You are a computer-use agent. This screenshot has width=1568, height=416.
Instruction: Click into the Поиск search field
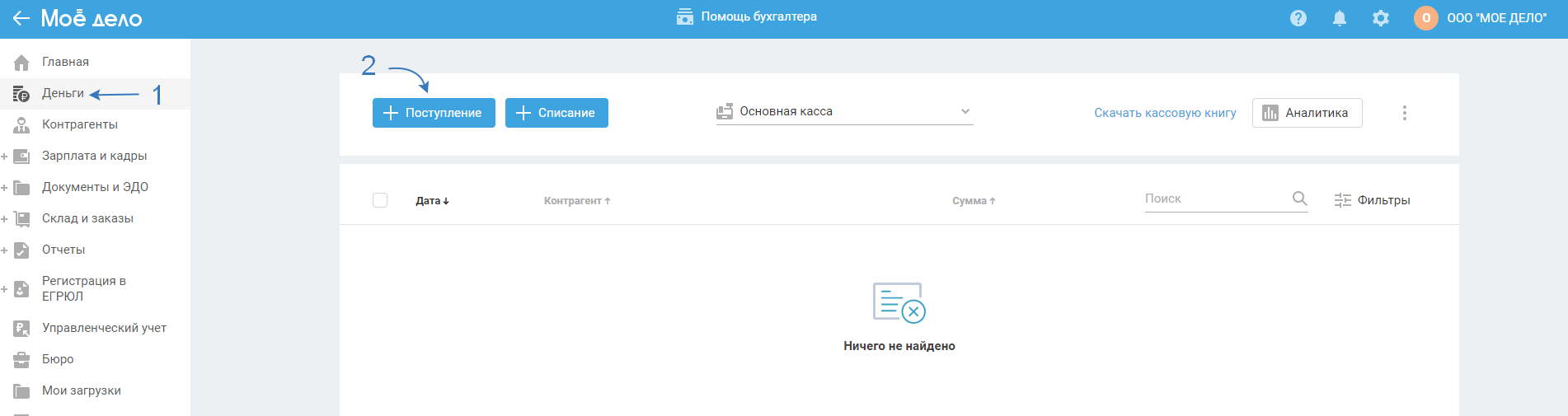pos(1216,199)
